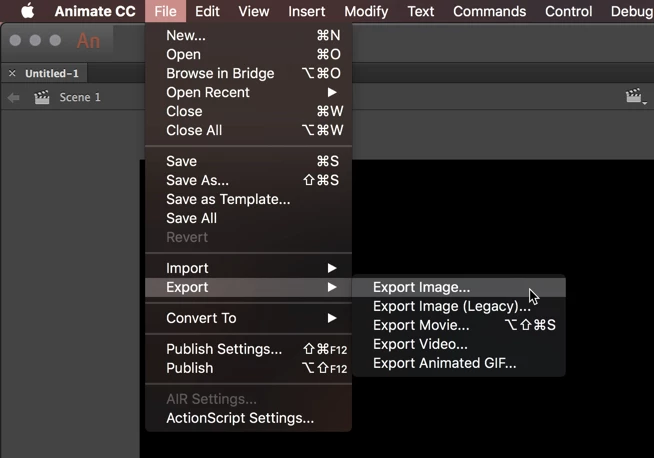Select Export Image (Legacy)...

[x=459, y=307]
